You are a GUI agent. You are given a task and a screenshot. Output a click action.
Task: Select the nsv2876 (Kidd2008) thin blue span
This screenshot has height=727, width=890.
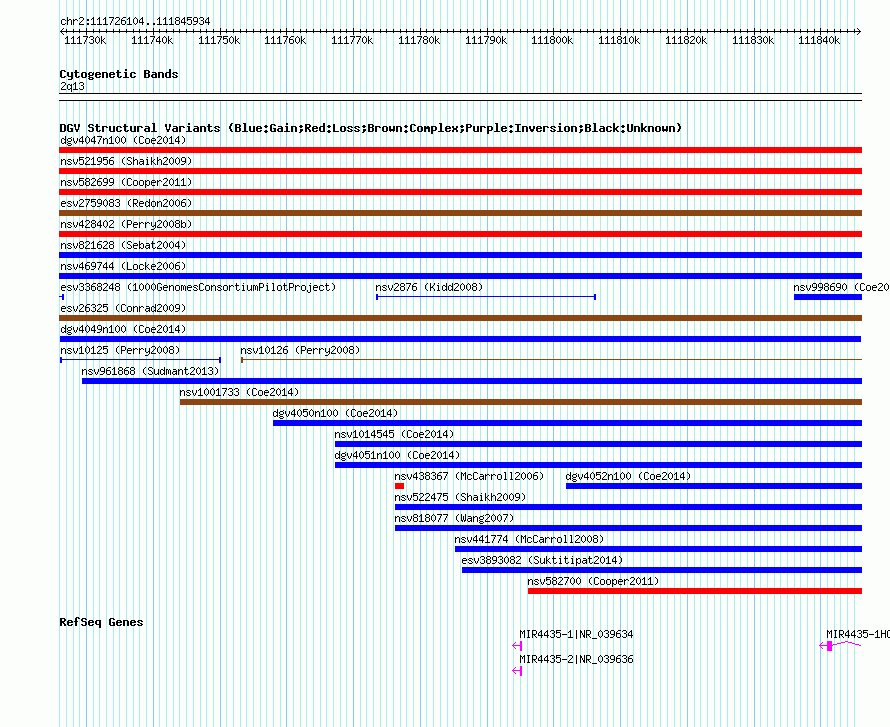486,297
